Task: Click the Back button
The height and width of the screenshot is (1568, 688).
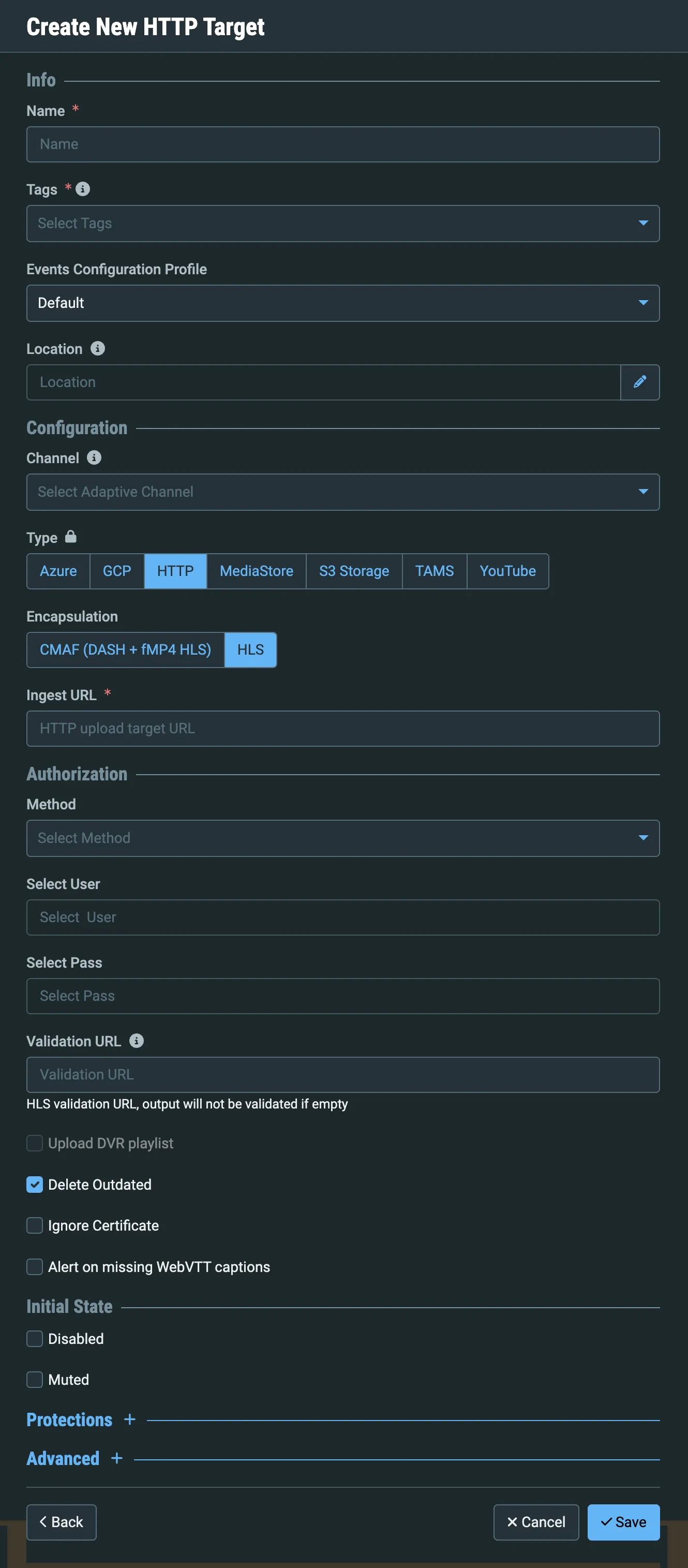Action: coord(62,1522)
